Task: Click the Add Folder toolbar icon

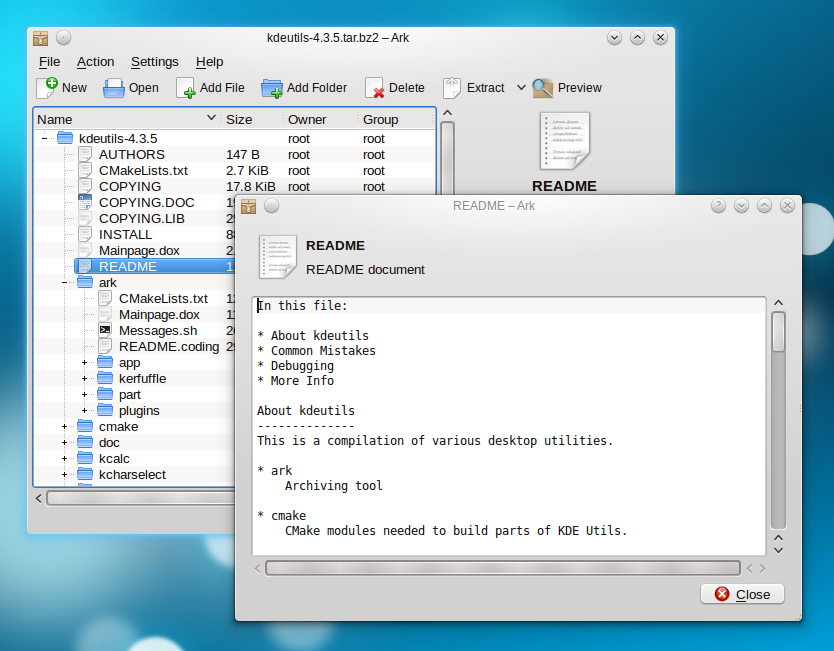Action: pos(272,88)
